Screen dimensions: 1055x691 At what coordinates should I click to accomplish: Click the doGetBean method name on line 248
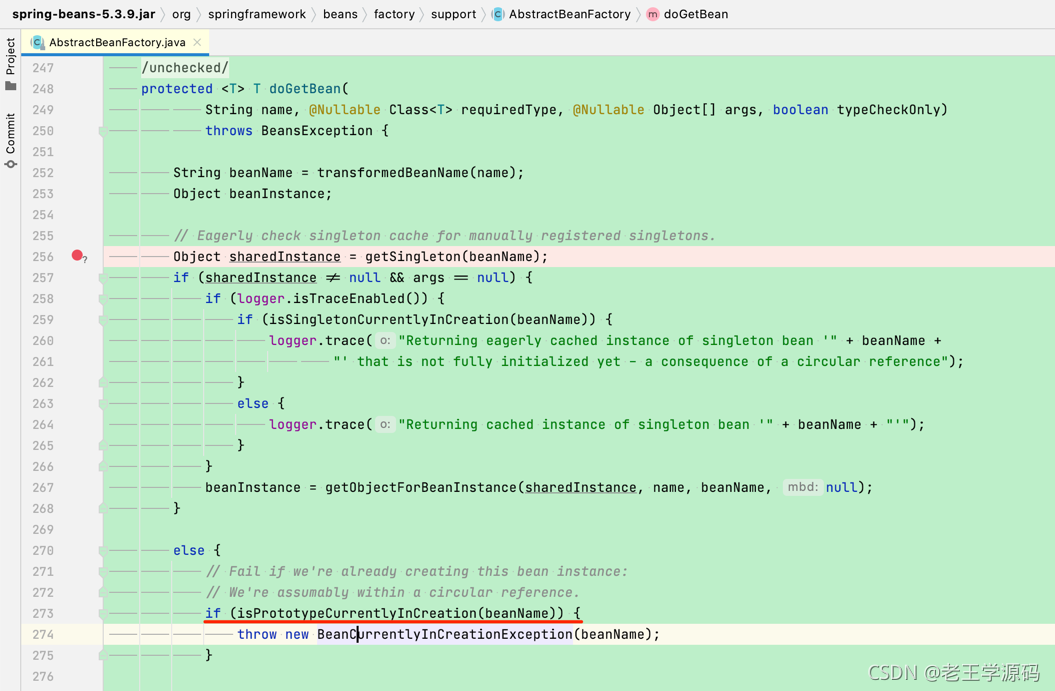pos(305,88)
